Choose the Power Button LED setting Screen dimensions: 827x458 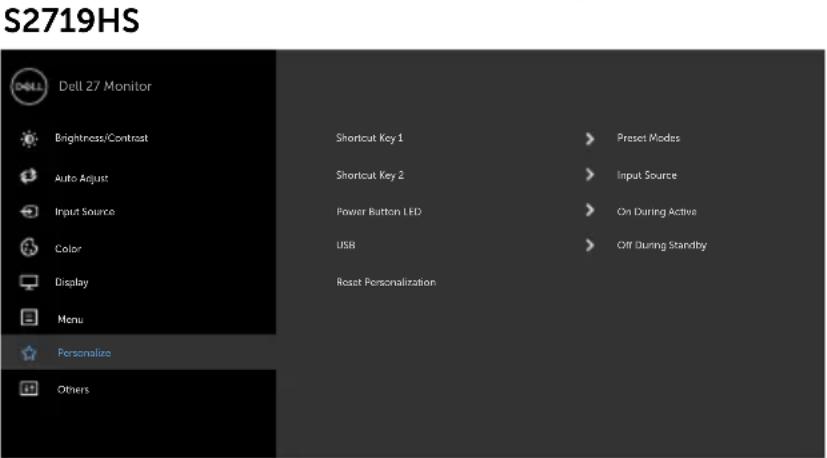point(379,212)
